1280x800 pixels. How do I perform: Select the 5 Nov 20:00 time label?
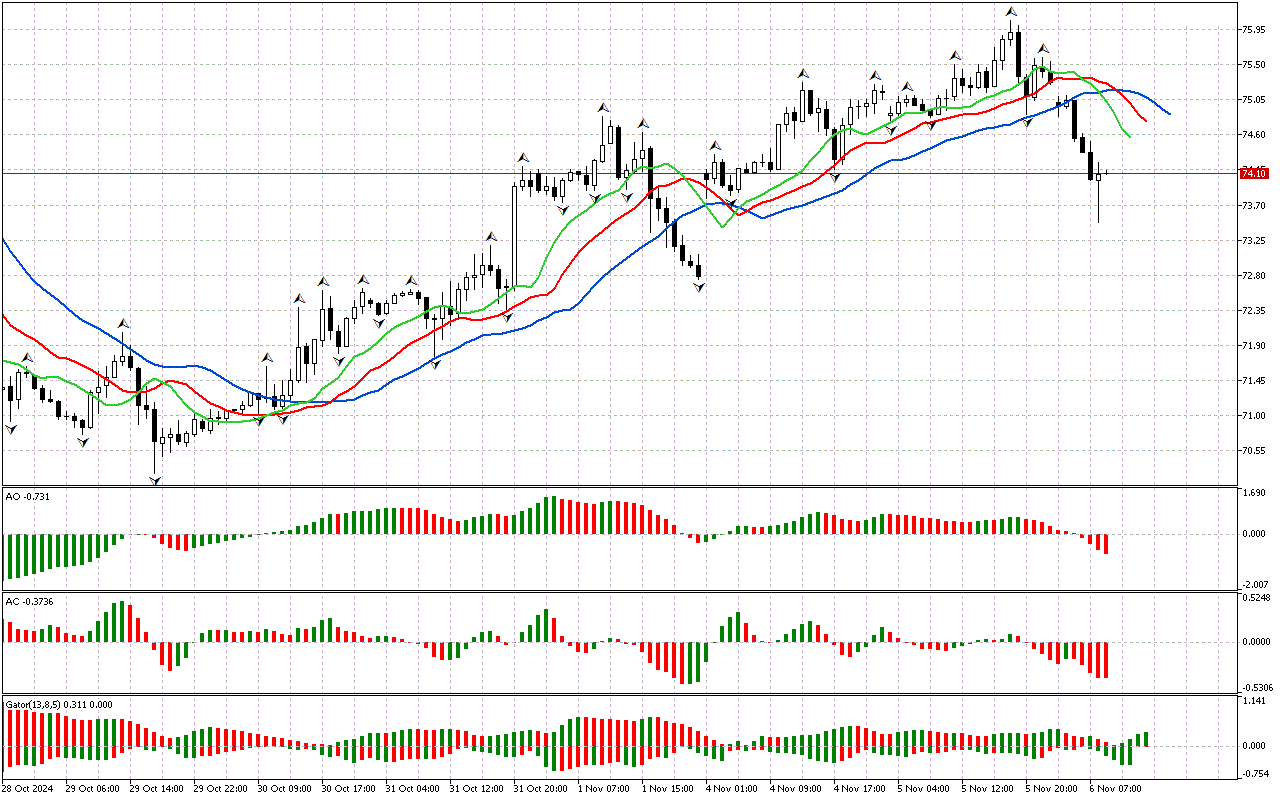coord(1052,788)
